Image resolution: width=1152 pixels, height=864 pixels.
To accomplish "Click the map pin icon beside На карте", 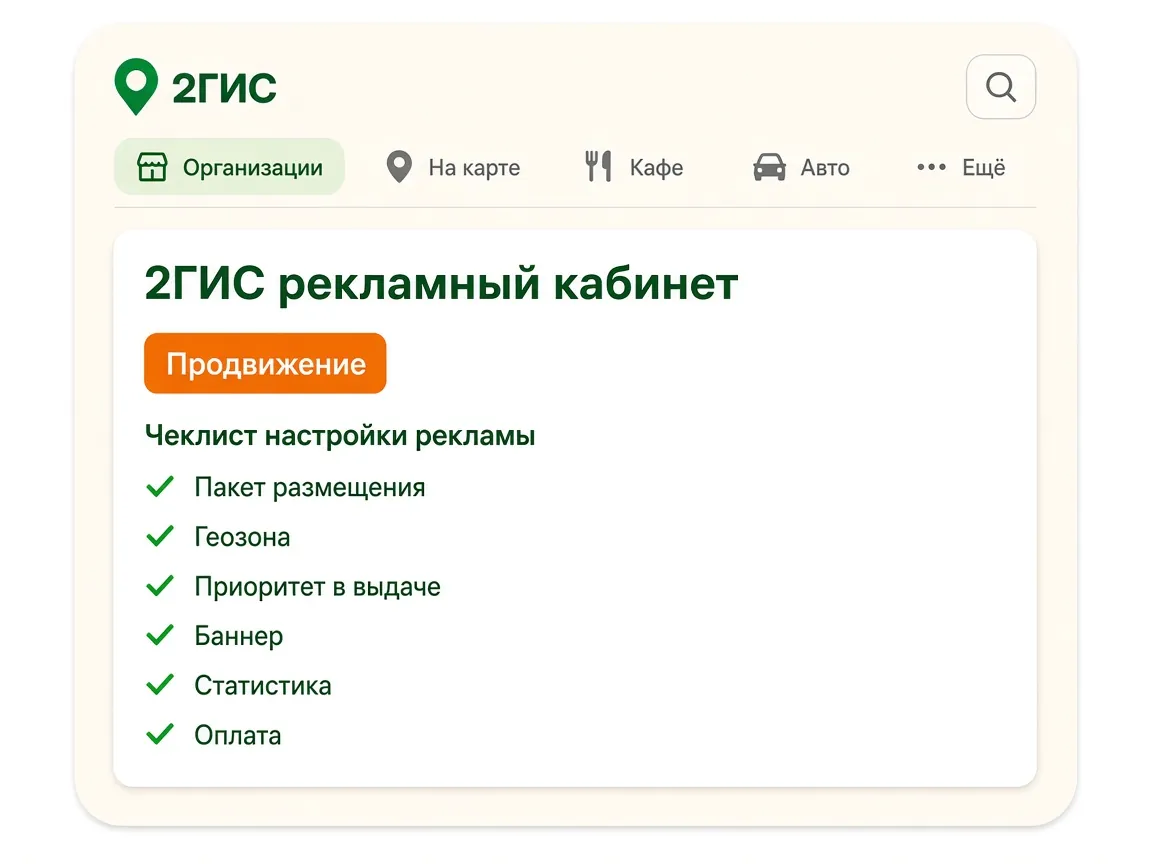I will click(399, 167).
